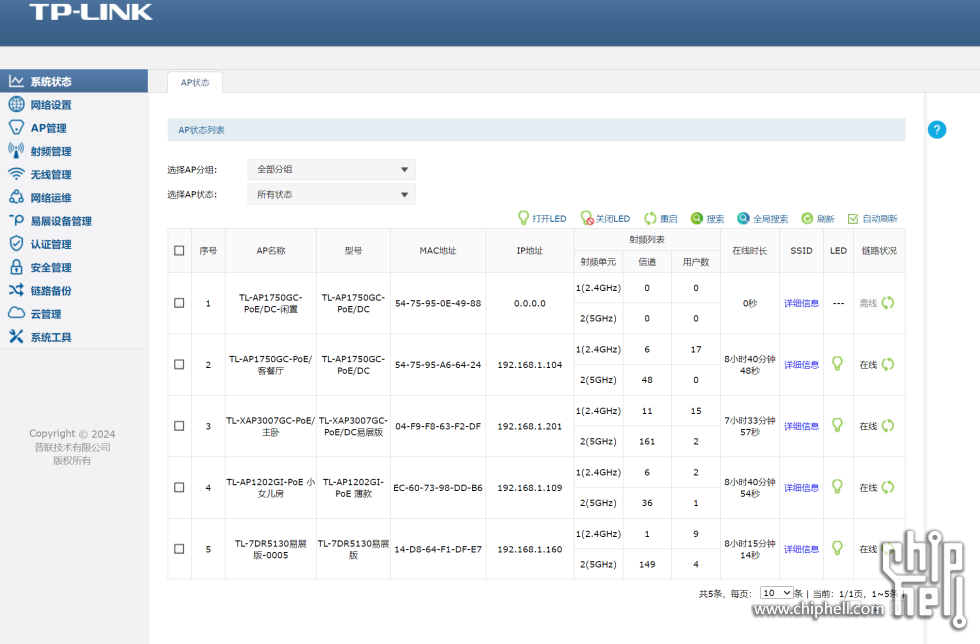Image resolution: width=980 pixels, height=644 pixels.
Task: Open 网络设置 globe icon in sidebar
Action: click(16, 104)
